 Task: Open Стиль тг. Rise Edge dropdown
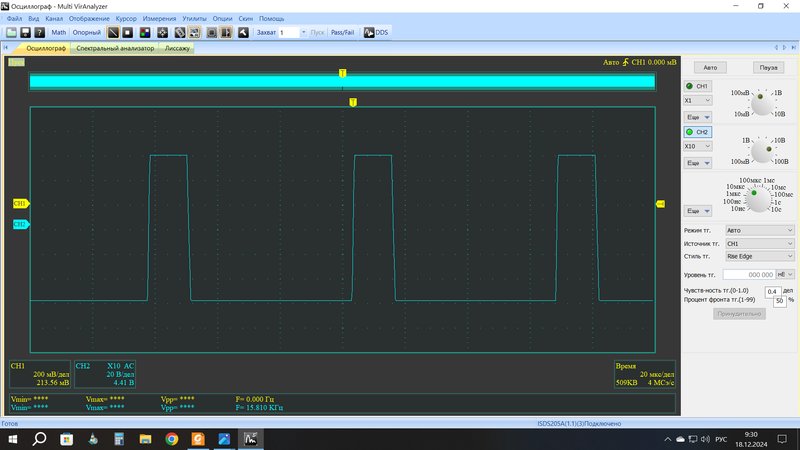point(759,257)
